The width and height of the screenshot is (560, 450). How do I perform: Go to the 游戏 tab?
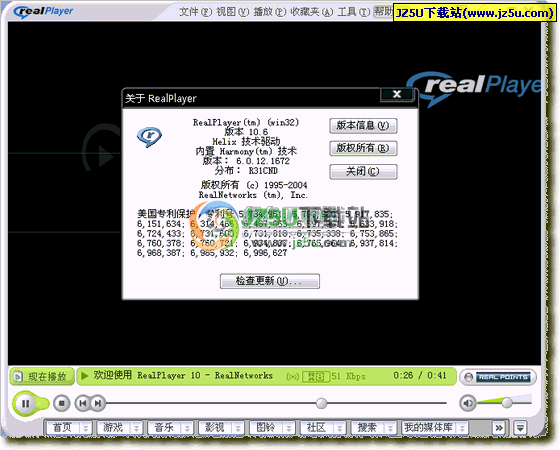pyautogui.click(x=113, y=427)
